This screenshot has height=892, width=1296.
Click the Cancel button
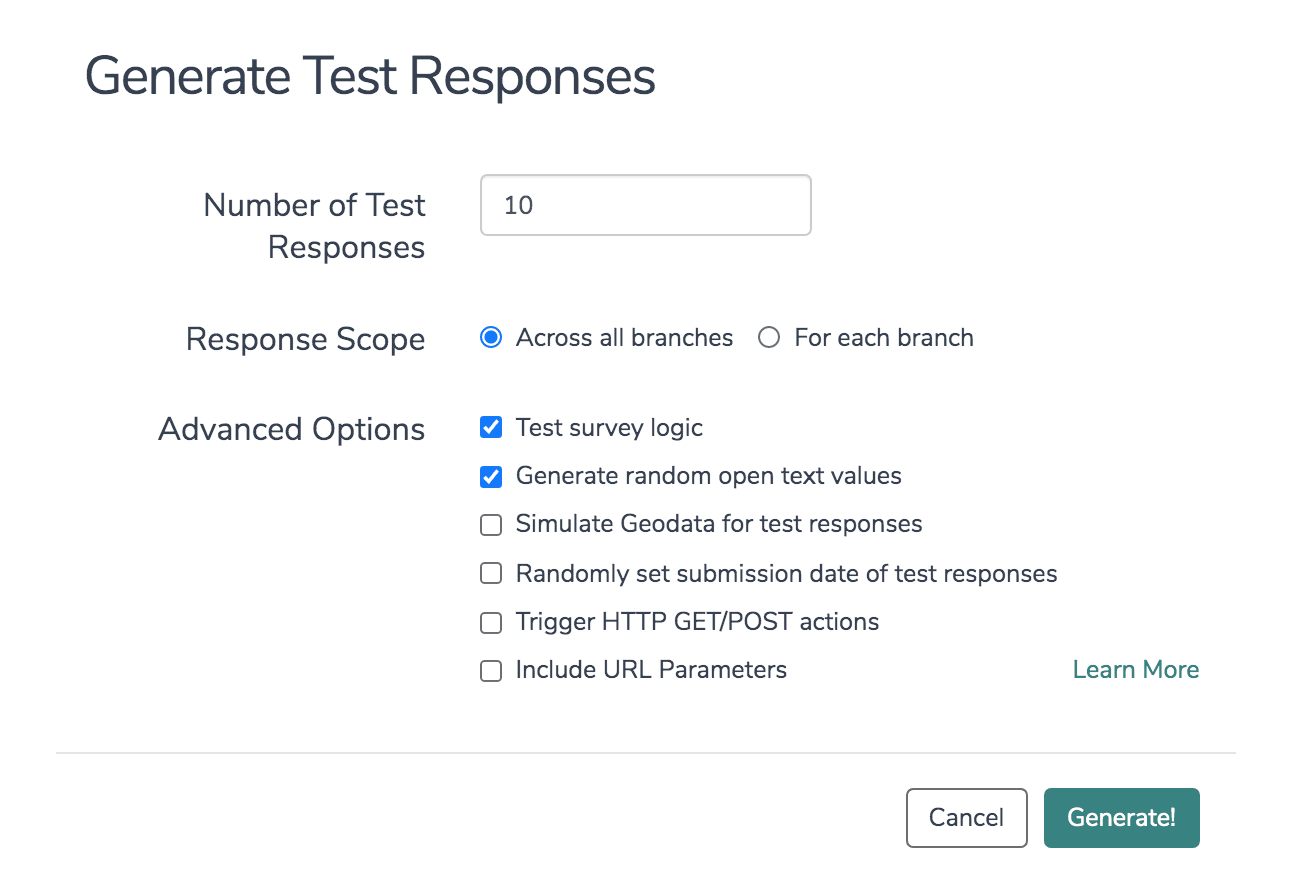[x=967, y=818]
